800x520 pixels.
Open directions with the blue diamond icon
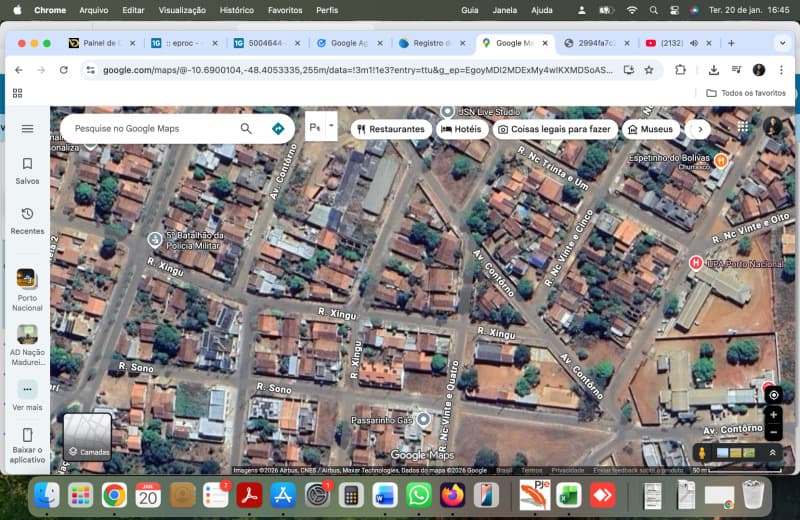pyautogui.click(x=278, y=129)
